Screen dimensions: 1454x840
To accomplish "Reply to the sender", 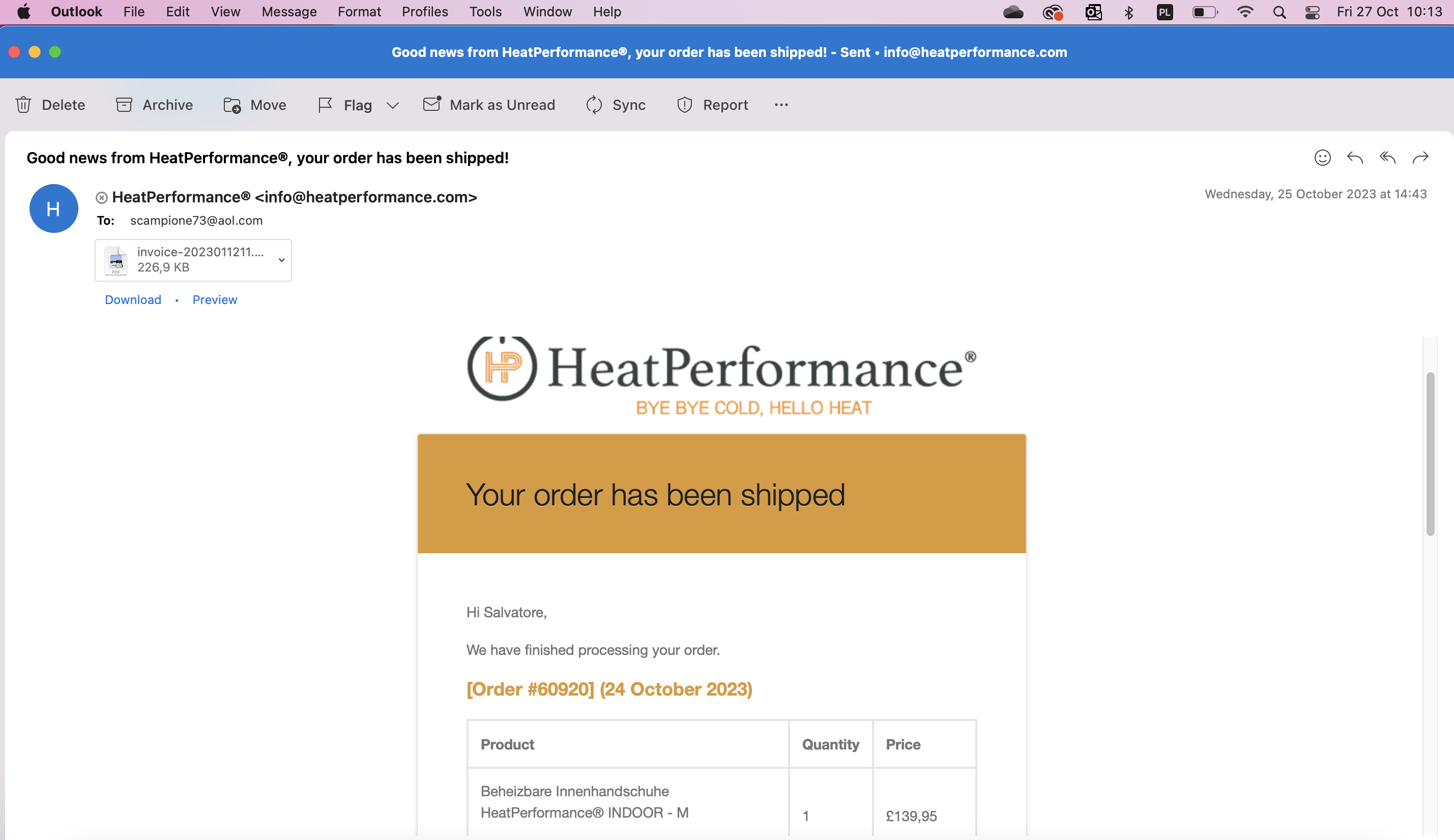I will coord(1355,158).
